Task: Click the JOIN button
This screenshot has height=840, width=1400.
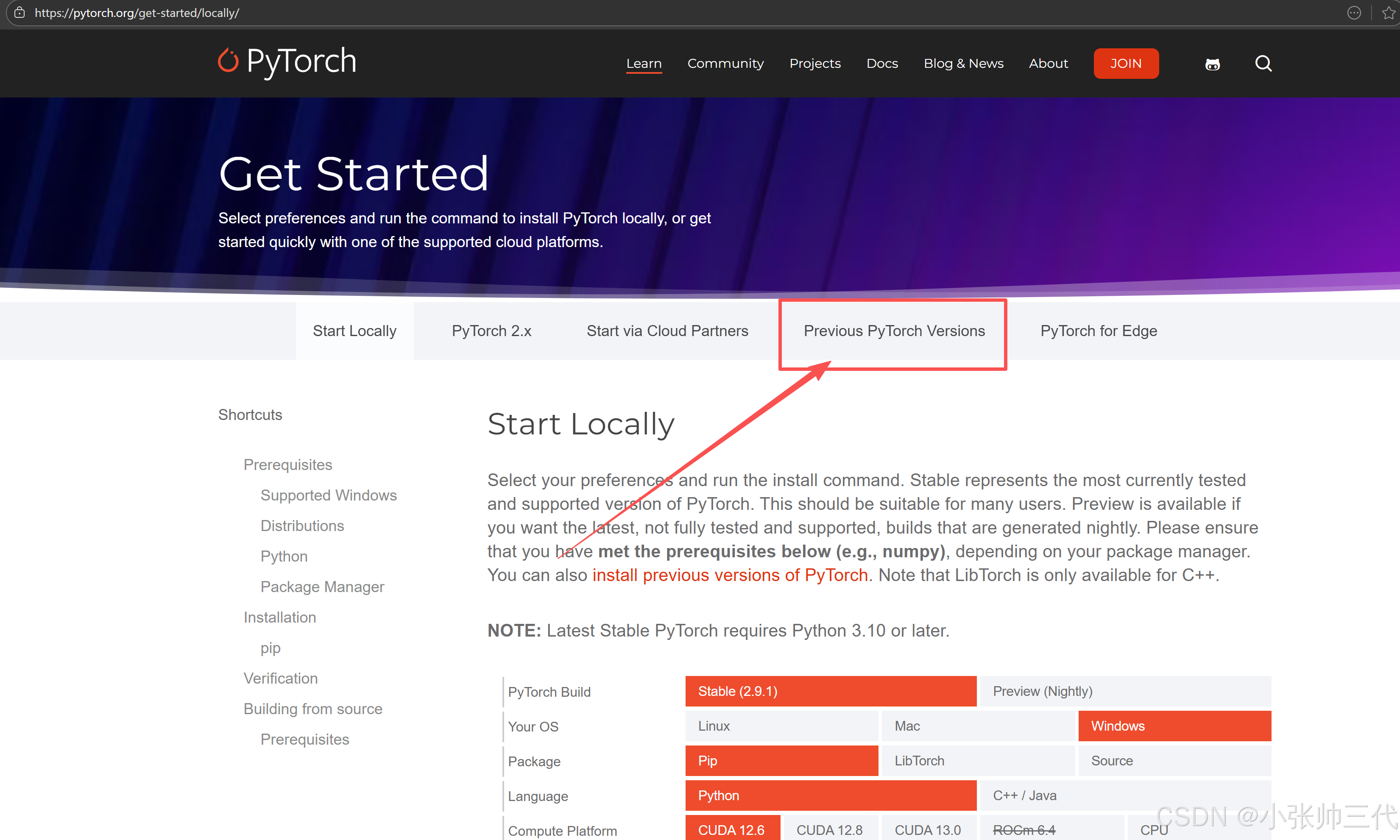Action: pos(1126,64)
